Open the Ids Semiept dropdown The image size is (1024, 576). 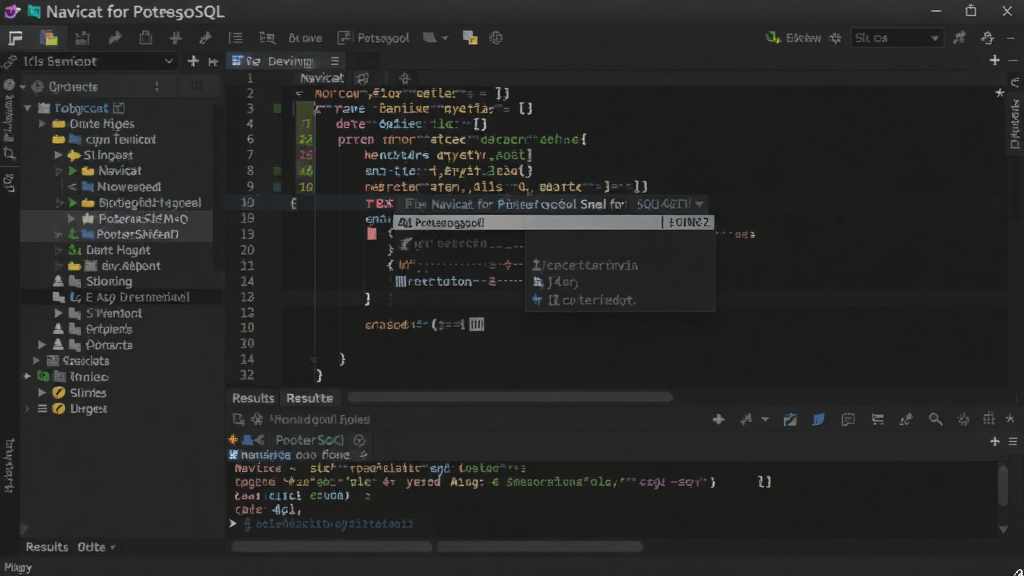[97, 61]
